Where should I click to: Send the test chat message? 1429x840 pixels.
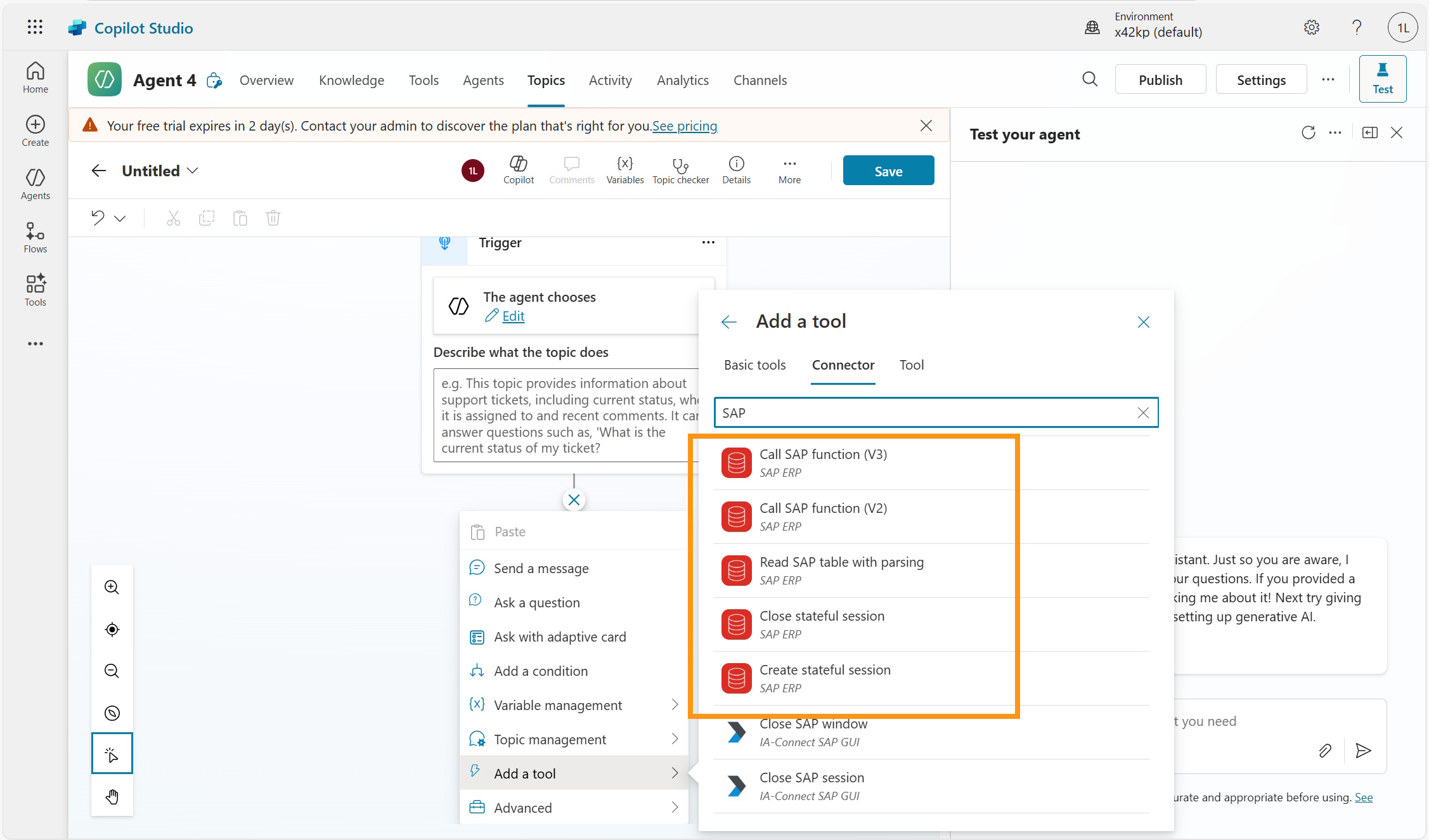coord(1363,751)
